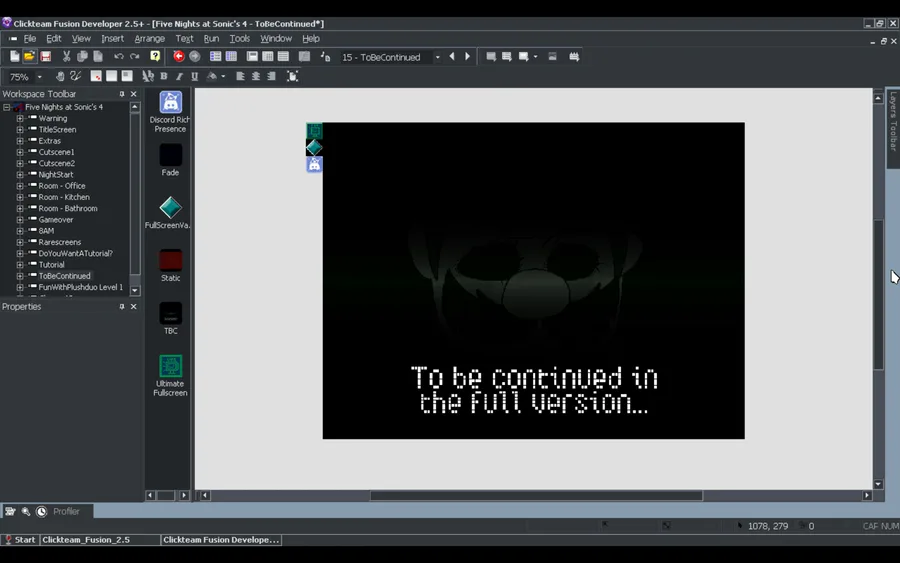The width and height of the screenshot is (900, 563).
Task: Open the Tools menu
Action: [239, 38]
